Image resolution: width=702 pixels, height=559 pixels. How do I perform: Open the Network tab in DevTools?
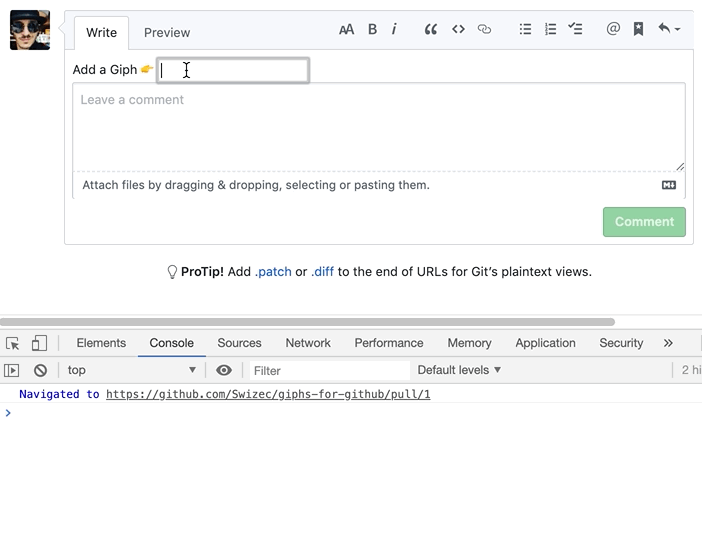point(308,343)
